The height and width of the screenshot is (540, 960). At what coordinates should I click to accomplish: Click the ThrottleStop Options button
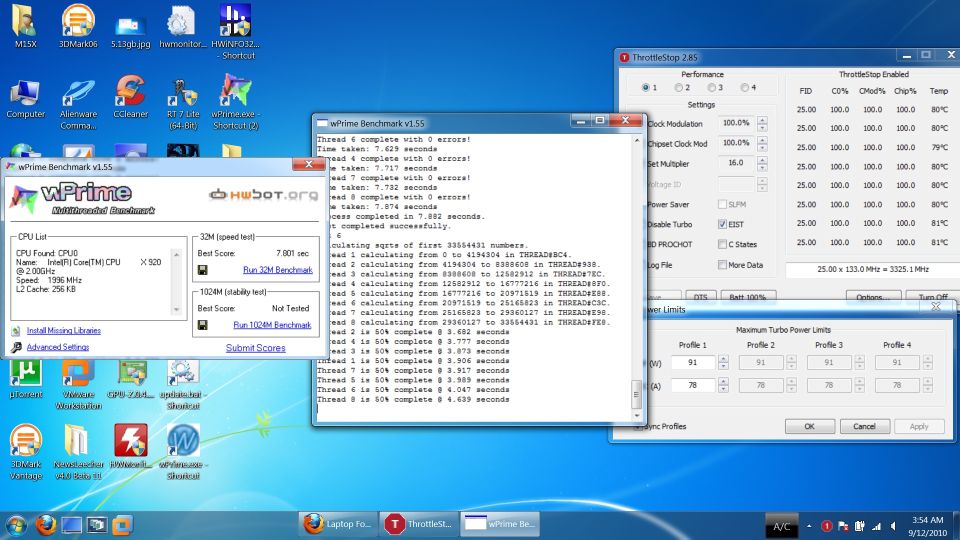[873, 297]
